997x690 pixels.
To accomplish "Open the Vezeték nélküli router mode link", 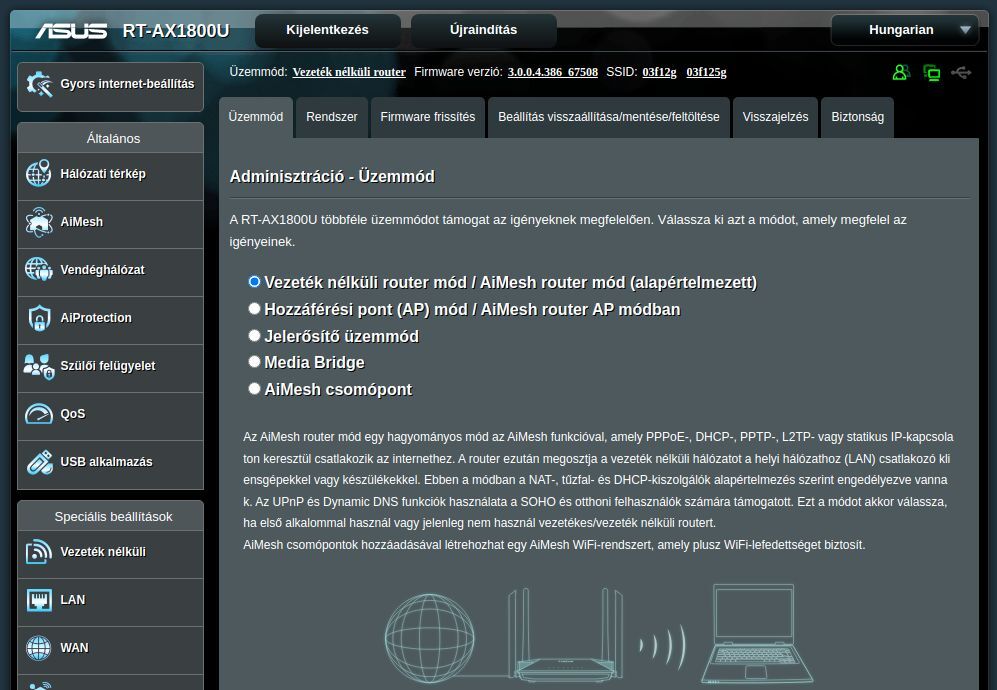I will 349,72.
